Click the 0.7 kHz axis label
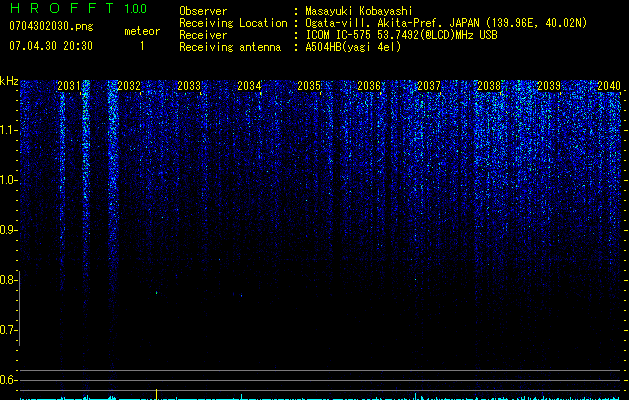This screenshot has height=400, width=629. (8, 330)
